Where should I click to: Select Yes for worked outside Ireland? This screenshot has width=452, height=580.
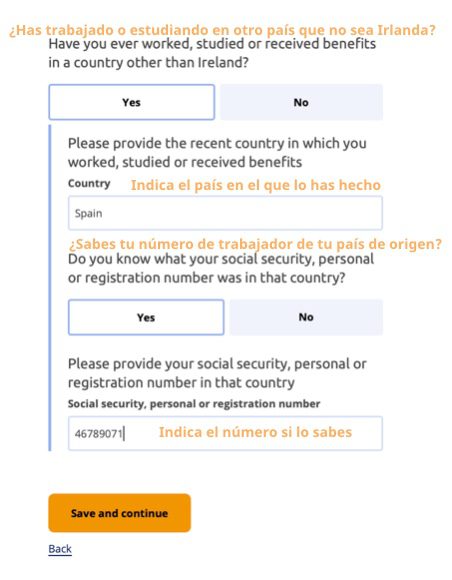[132, 102]
